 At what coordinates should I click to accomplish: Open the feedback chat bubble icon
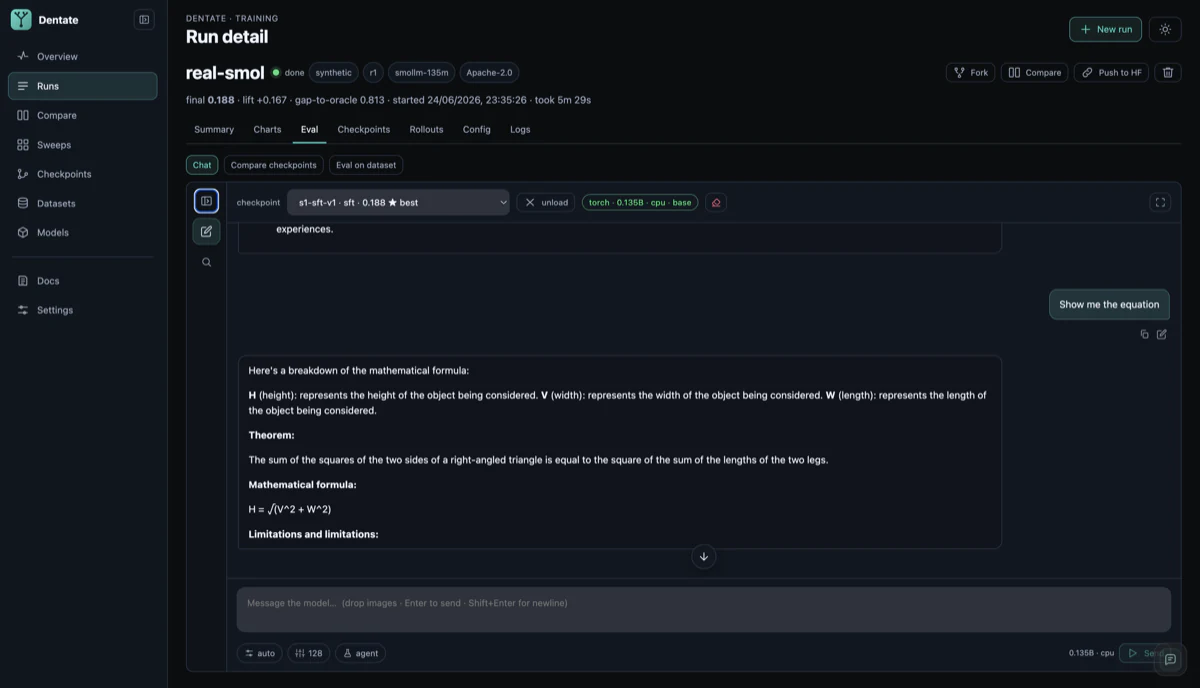point(1170,659)
